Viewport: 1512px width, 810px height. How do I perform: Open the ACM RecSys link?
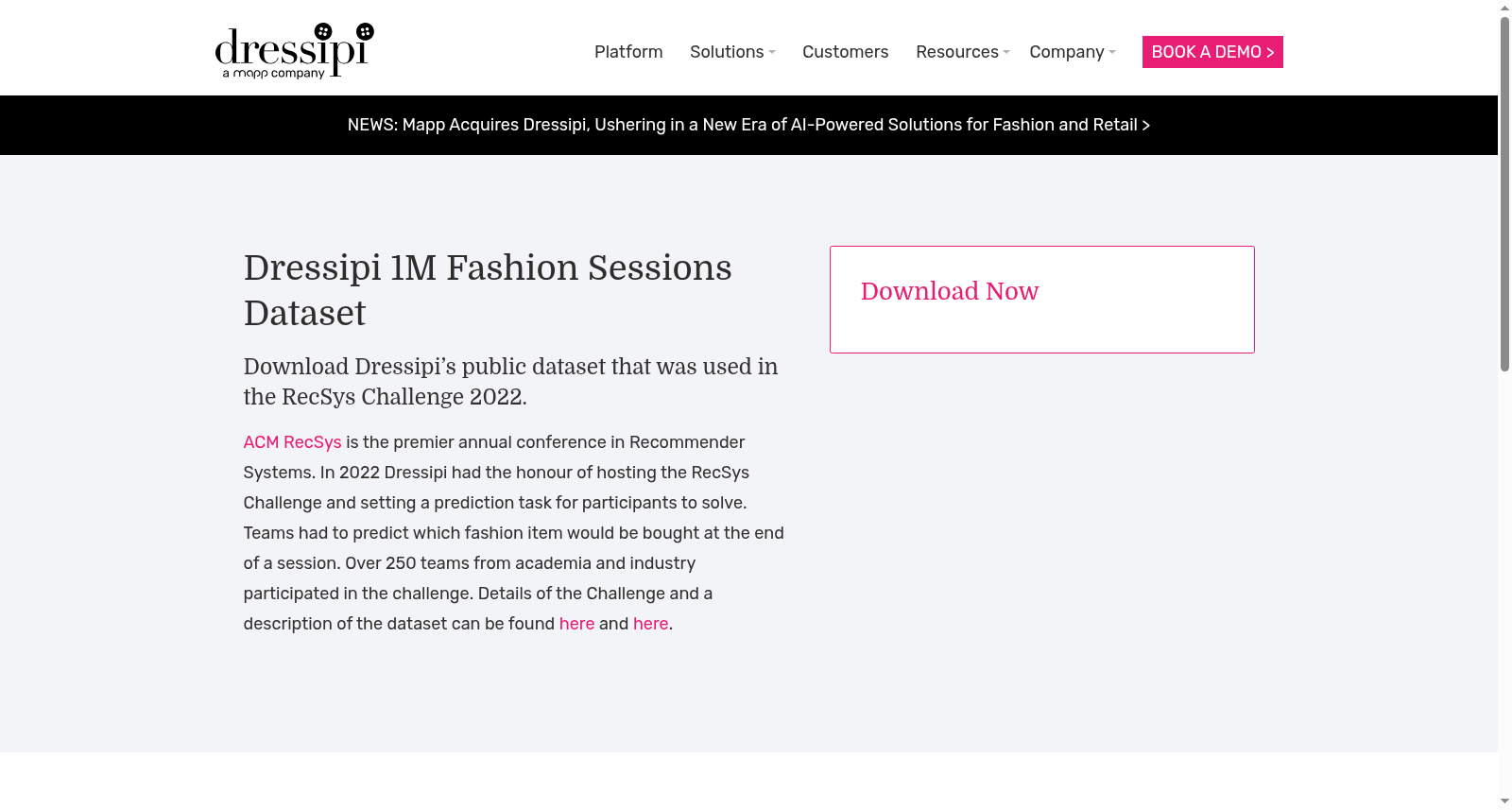(292, 442)
